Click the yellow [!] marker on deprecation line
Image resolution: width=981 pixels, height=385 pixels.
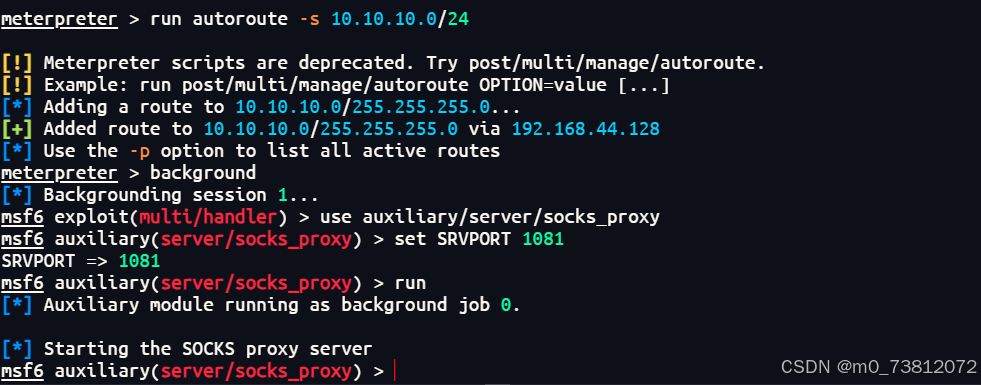click(x=17, y=63)
